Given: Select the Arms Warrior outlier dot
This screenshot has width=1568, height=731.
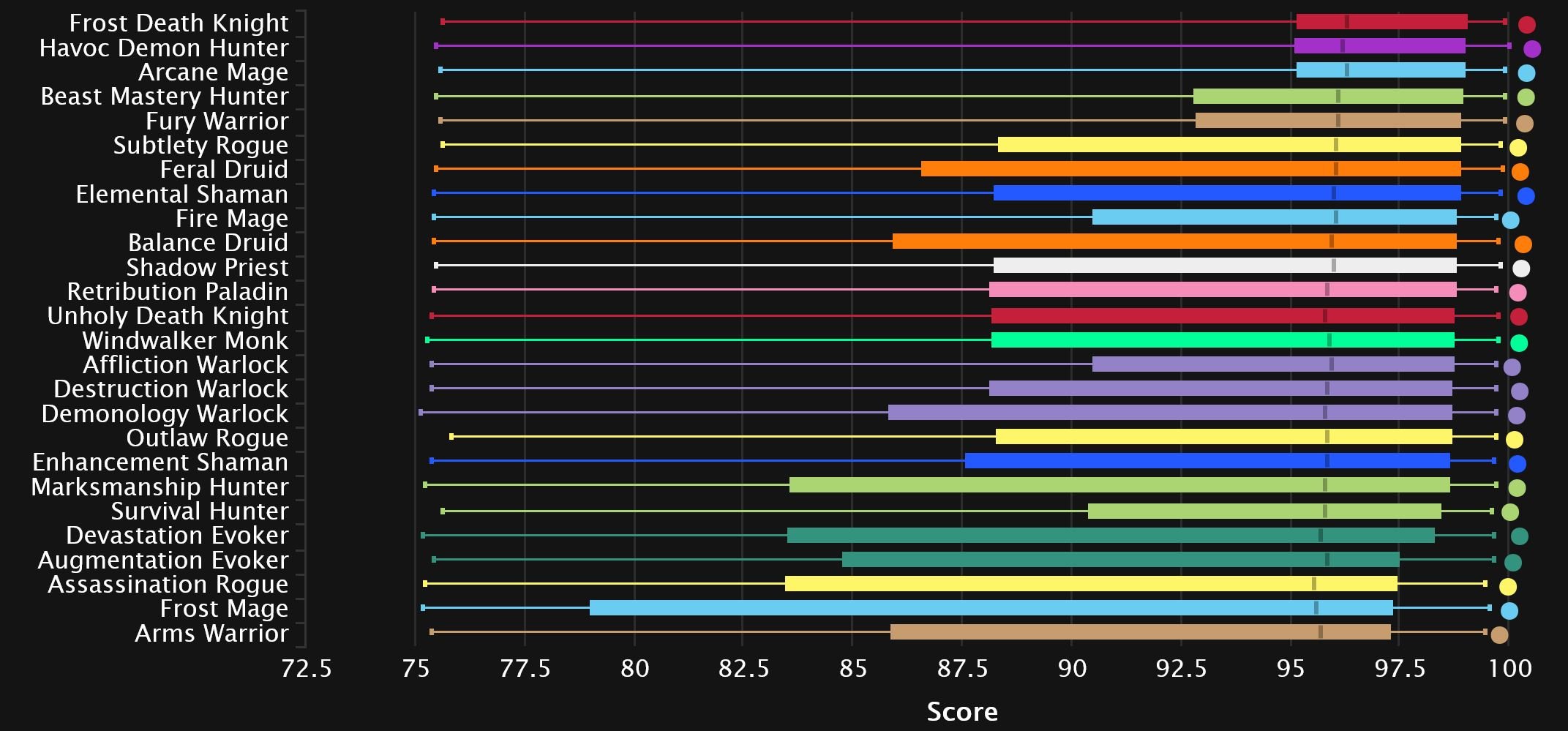Looking at the screenshot, I should pyautogui.click(x=1499, y=635).
